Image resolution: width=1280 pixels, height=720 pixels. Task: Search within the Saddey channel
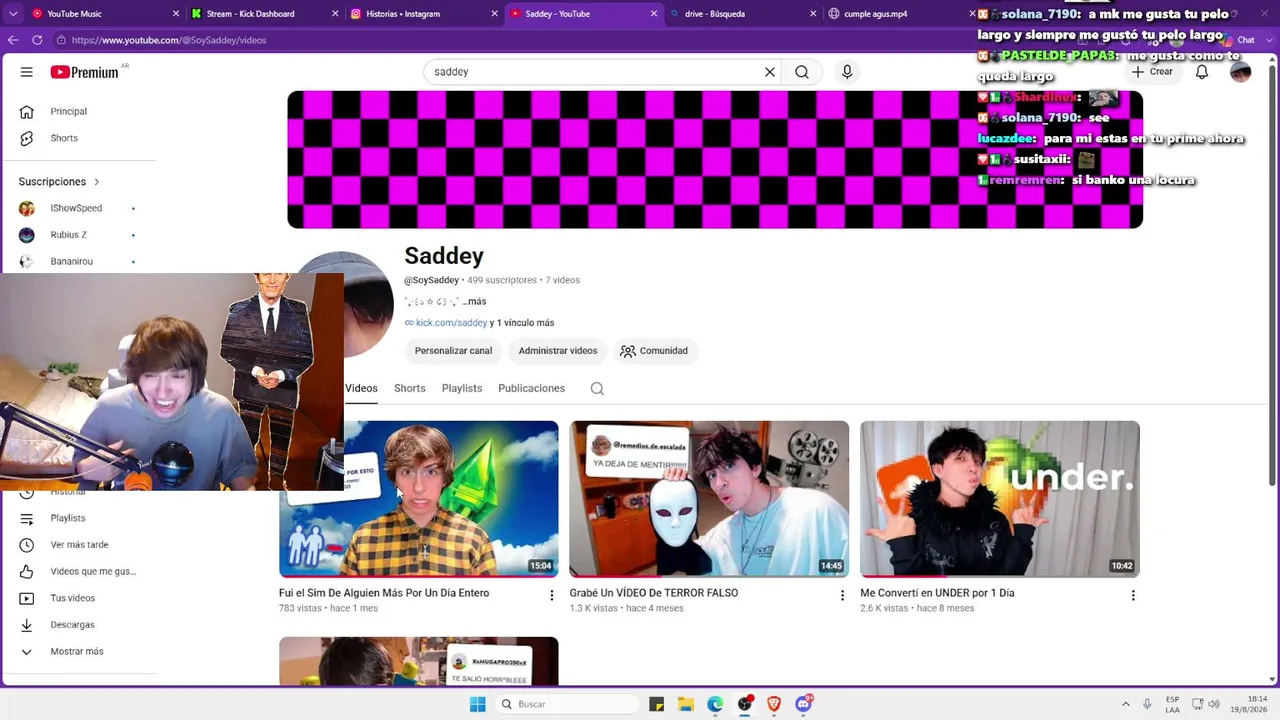coord(597,389)
